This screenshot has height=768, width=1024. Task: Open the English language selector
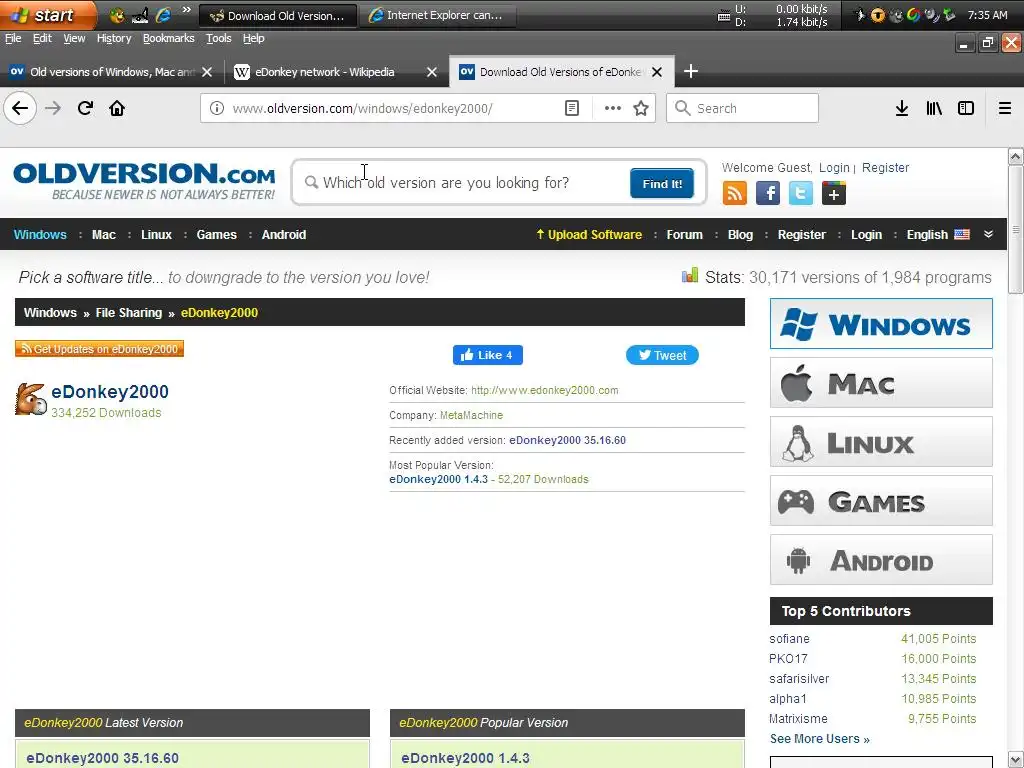pyautogui.click(x=938, y=234)
